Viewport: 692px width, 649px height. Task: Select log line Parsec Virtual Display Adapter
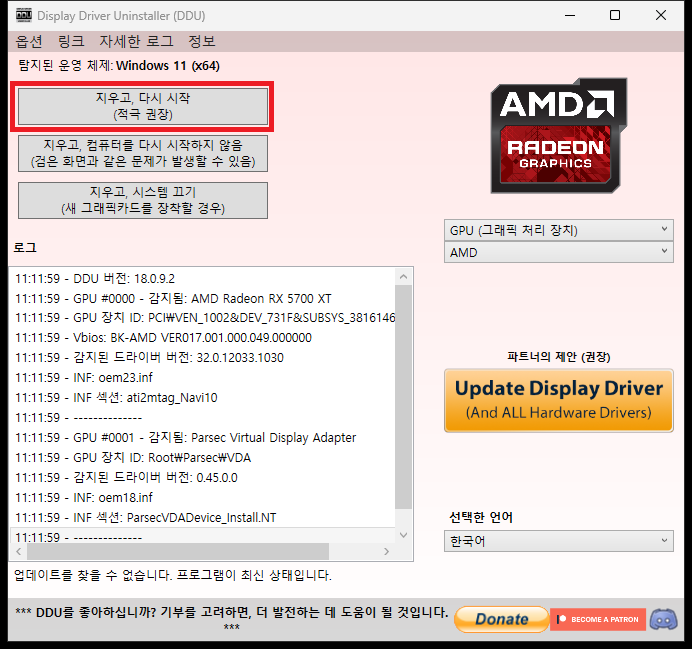[x=203, y=438]
